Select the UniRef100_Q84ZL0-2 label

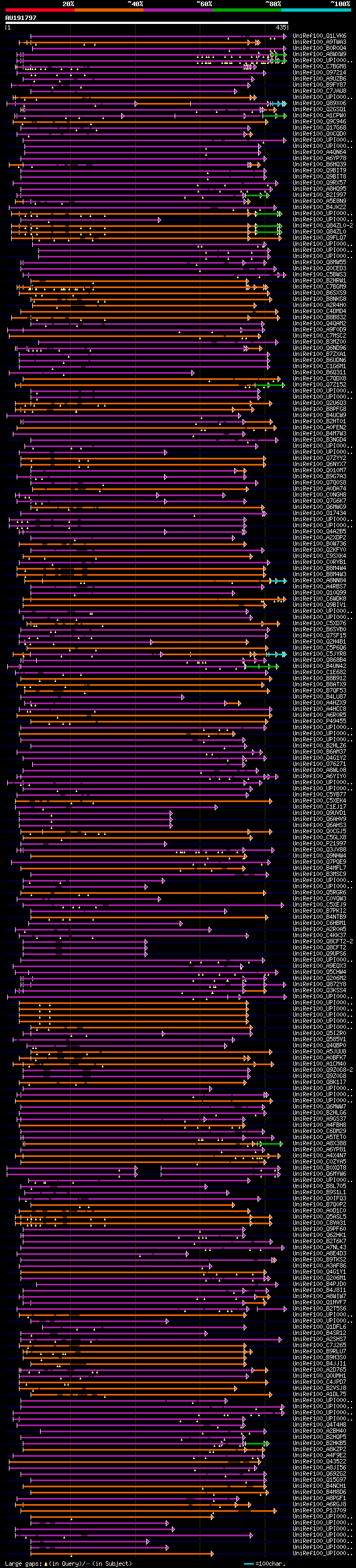[x=323, y=225]
